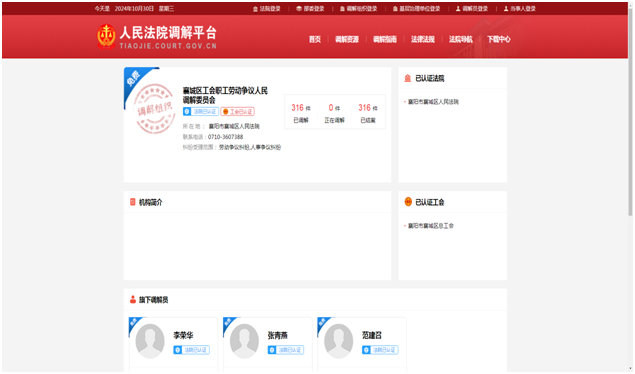635x374 pixels.
Task: Open 襄阳市襄城区人民法院 in certified courts list
Action: [433, 102]
